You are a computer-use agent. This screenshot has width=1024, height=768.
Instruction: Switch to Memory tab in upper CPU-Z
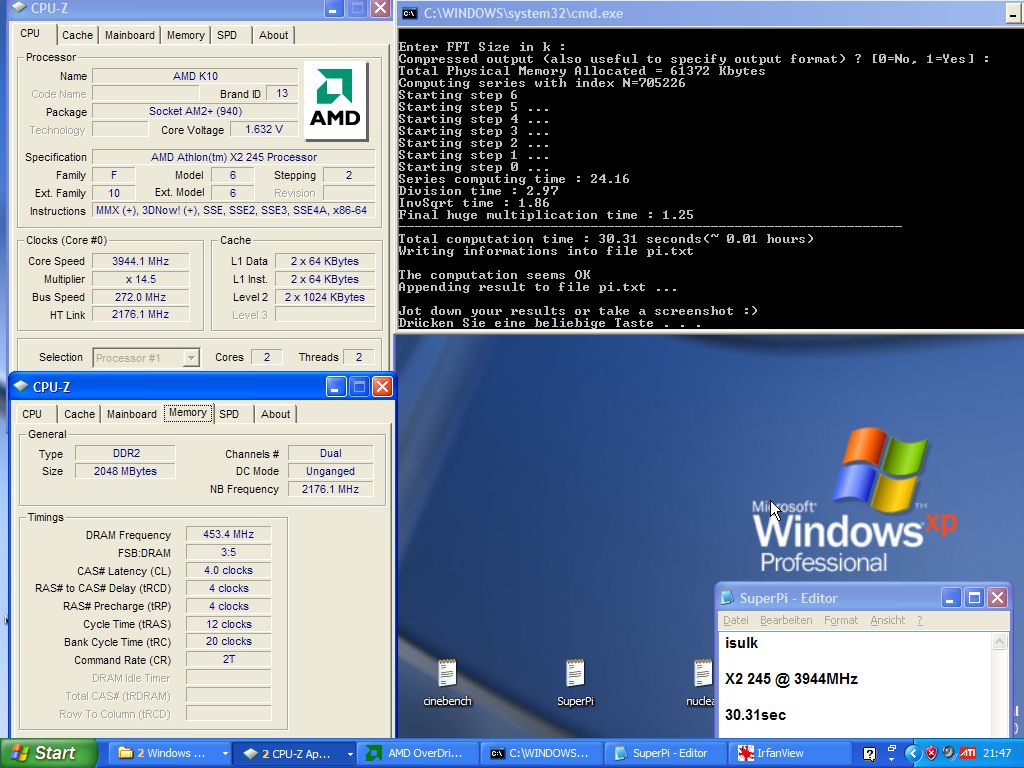[185, 35]
